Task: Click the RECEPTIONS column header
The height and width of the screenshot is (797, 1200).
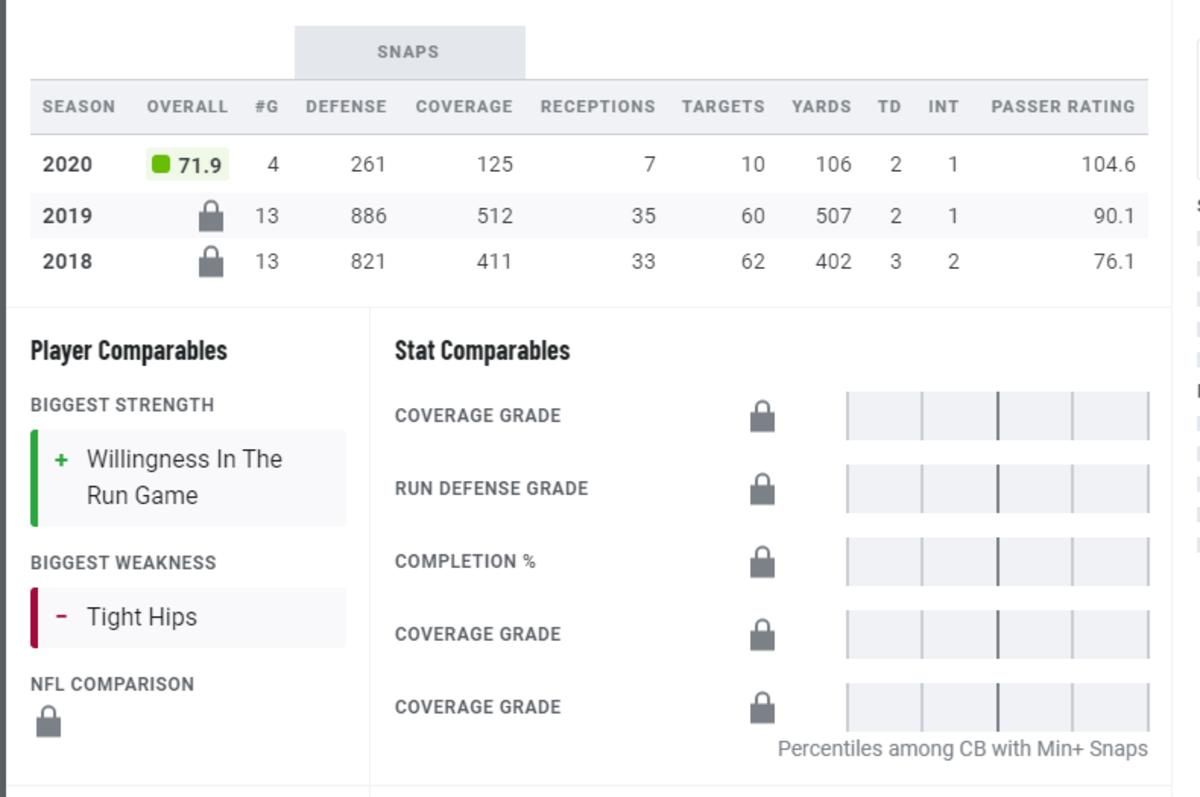Action: tap(598, 107)
